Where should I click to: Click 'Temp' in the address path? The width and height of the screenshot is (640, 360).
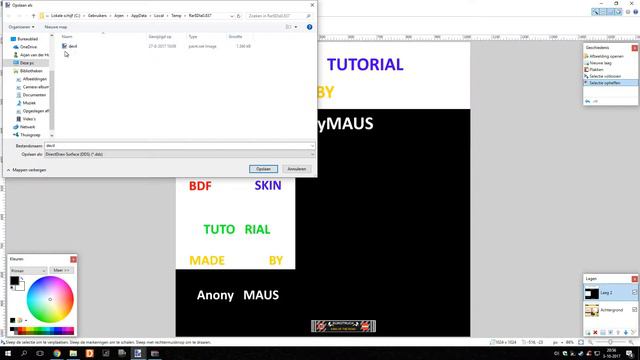176,16
